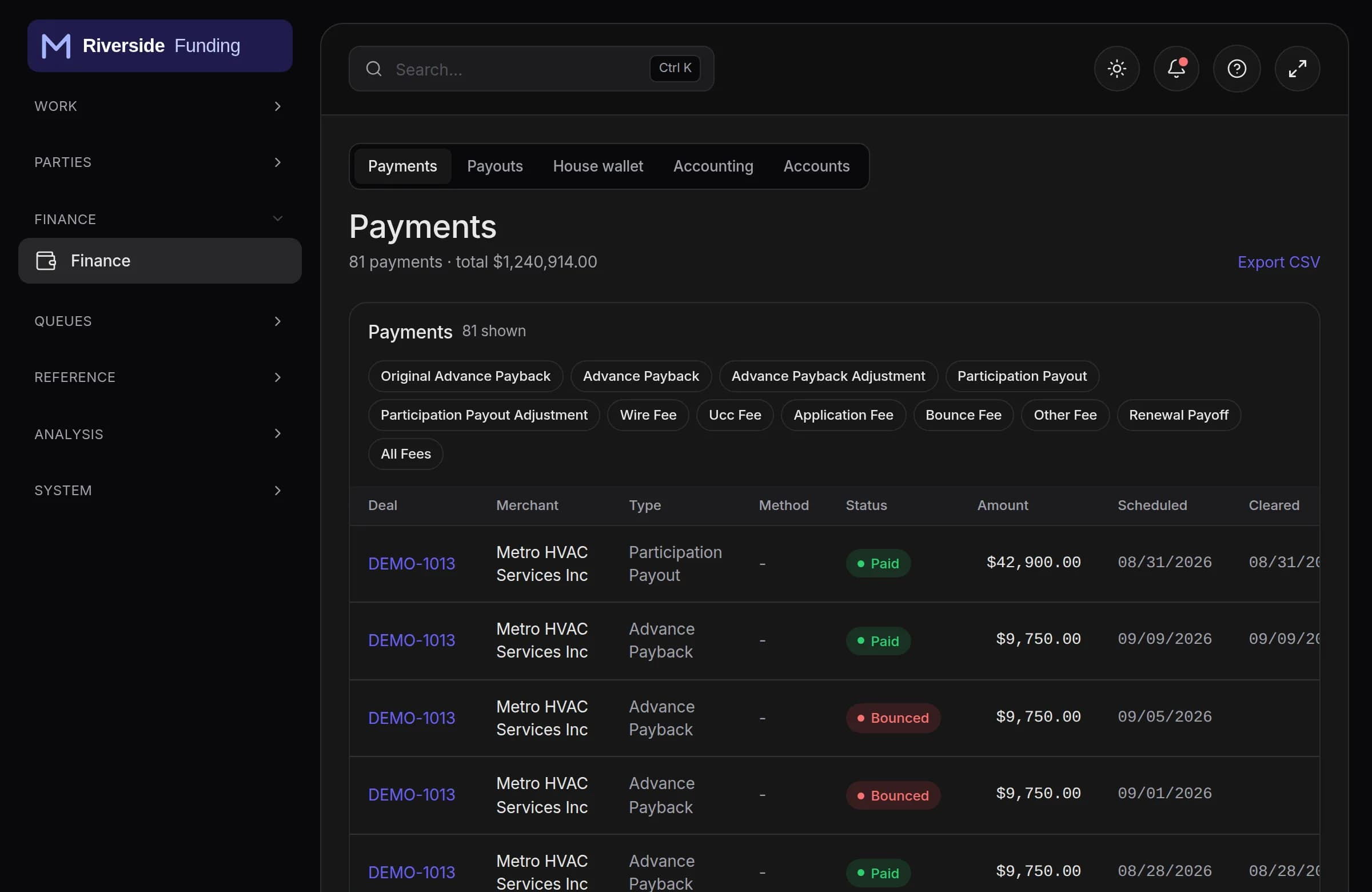
Task: Switch to the House wallet tab
Action: point(598,166)
